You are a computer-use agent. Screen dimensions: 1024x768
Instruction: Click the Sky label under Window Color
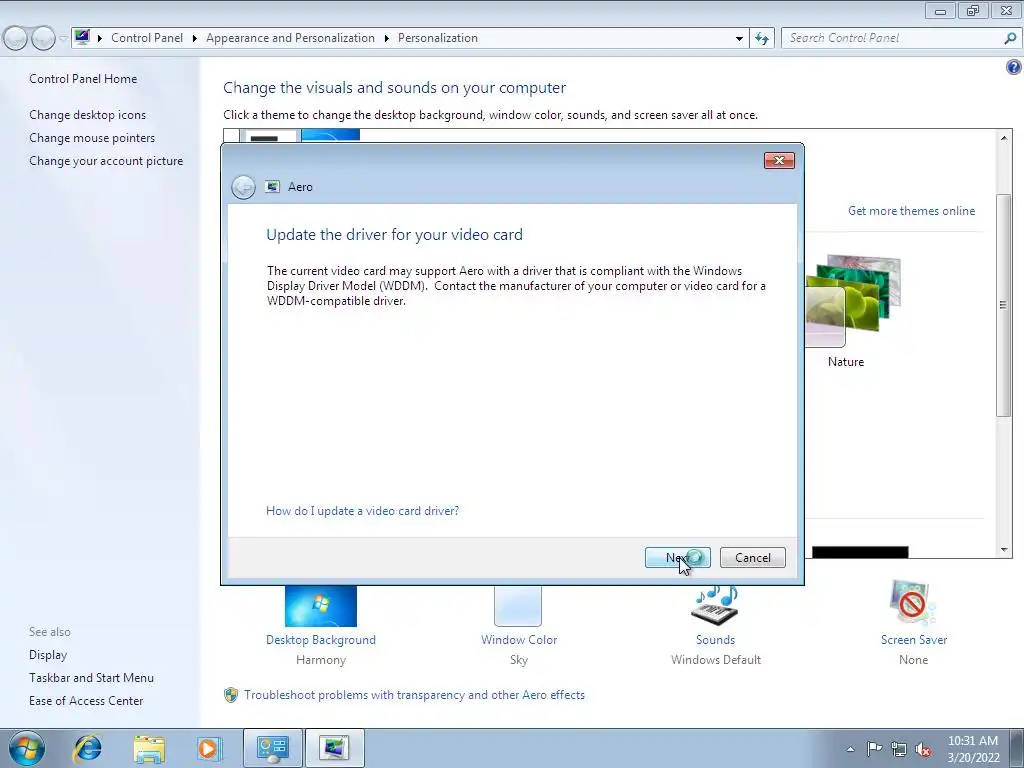519,660
